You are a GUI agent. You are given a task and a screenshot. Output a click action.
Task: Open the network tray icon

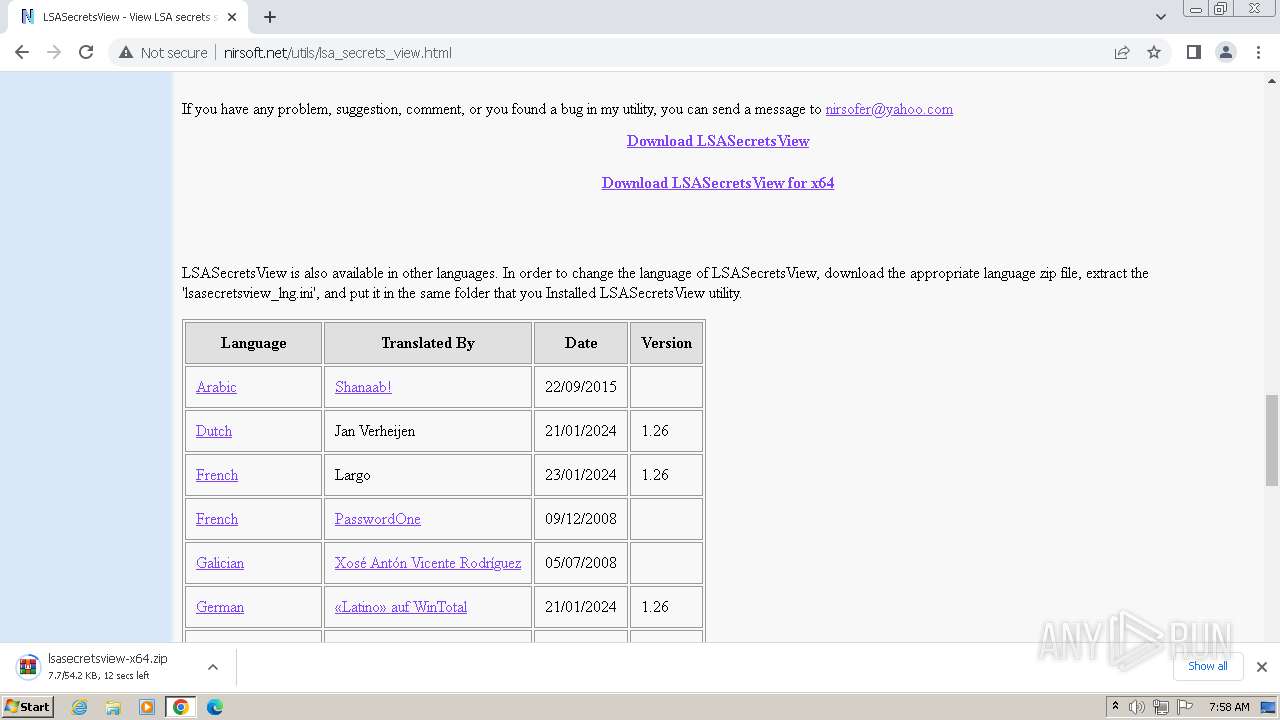coord(1161,707)
